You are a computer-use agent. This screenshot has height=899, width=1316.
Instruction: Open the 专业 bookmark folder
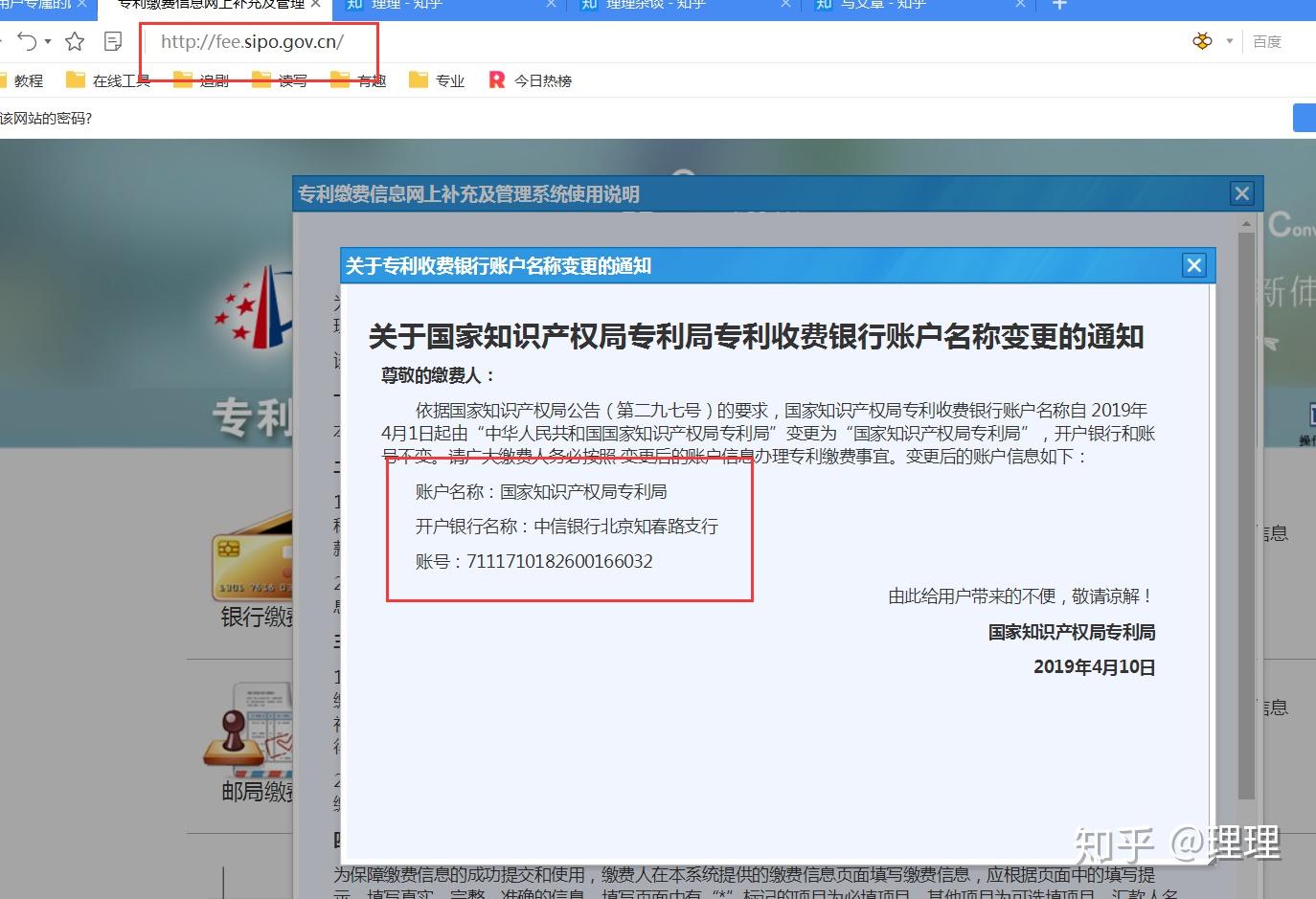[x=437, y=80]
